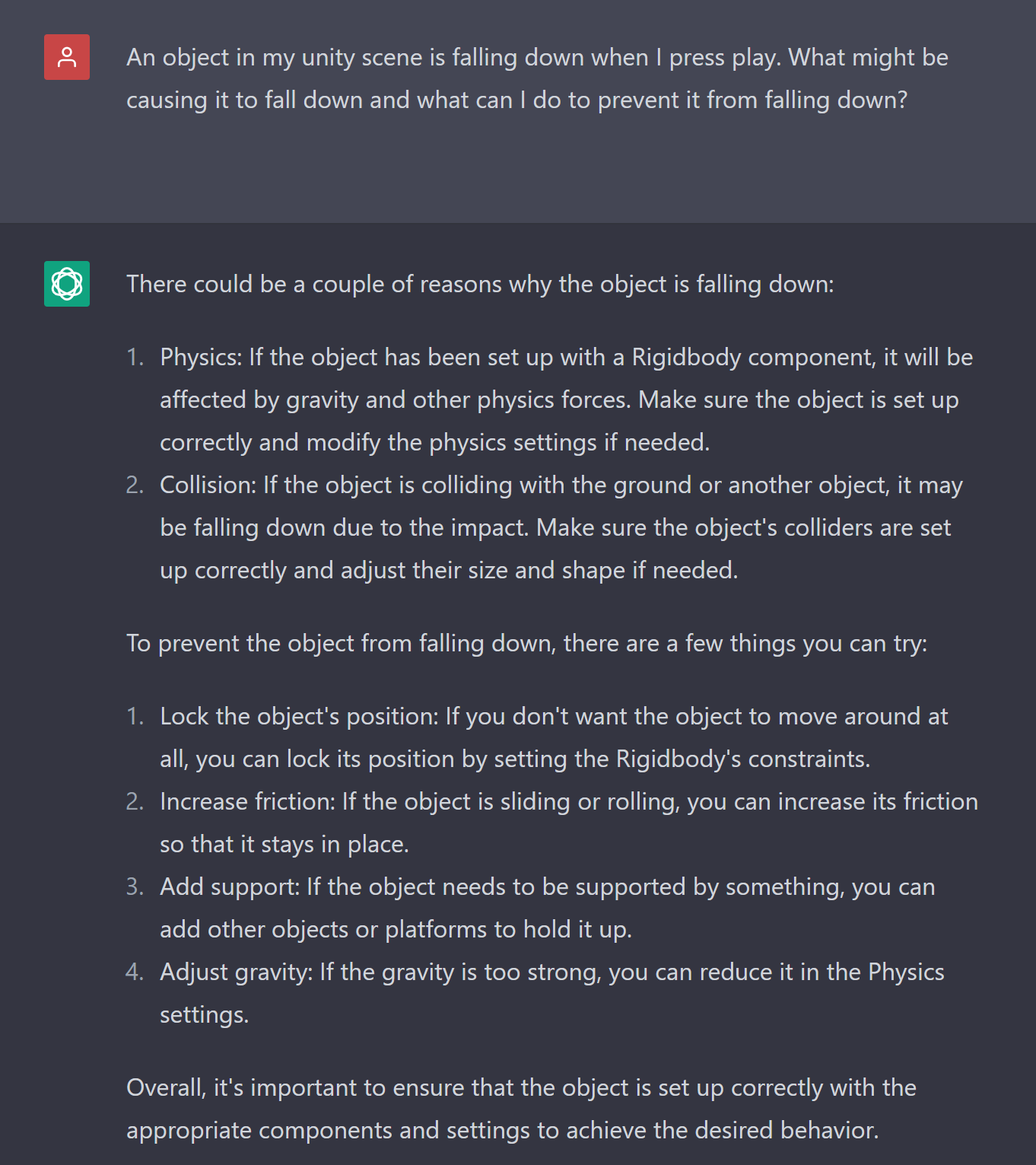This screenshot has width=1036, height=1165.
Task: Click the 'To prevent the object from falling' sentence
Action: click(526, 644)
